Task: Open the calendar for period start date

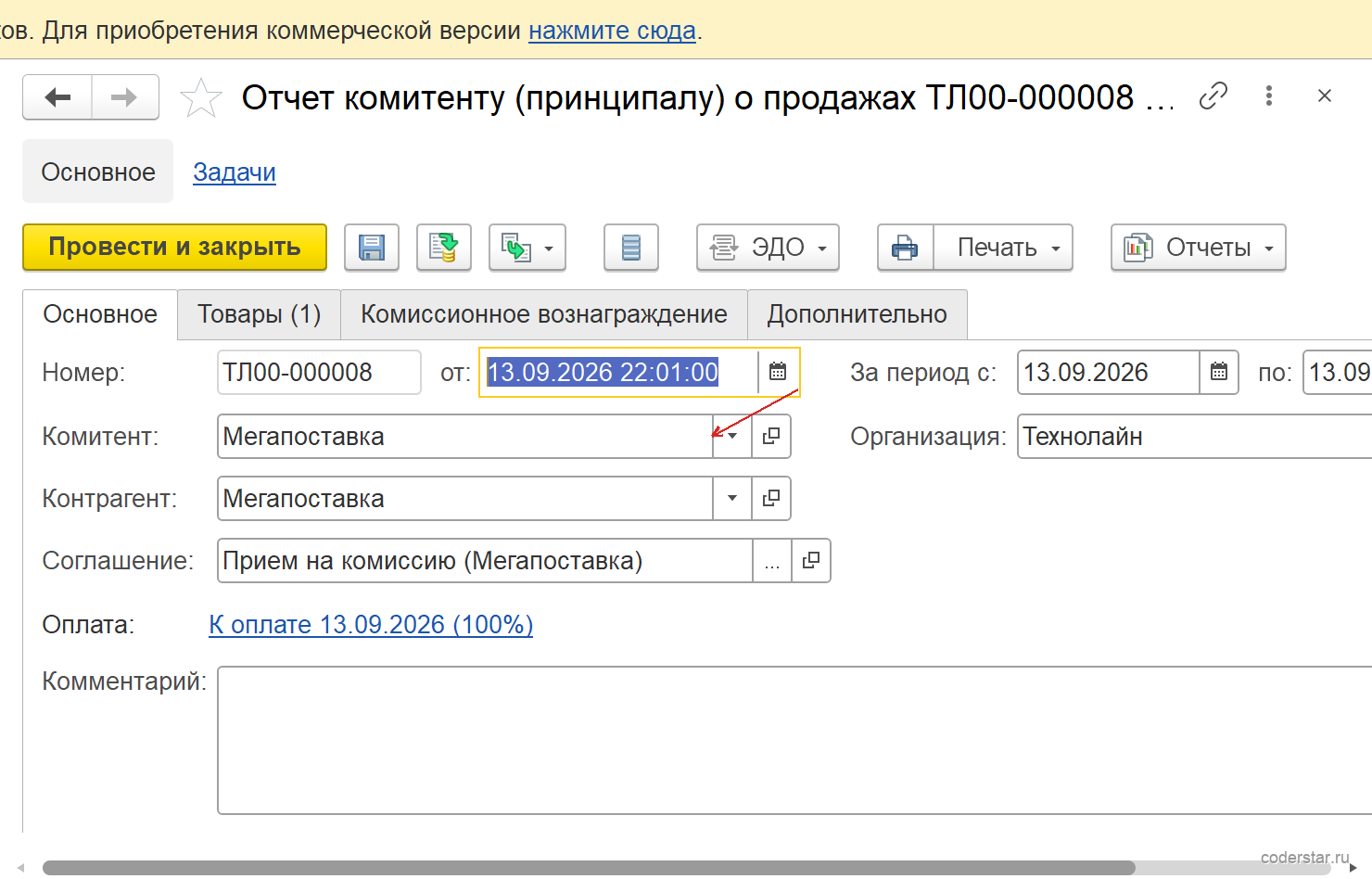Action: pos(1219,372)
